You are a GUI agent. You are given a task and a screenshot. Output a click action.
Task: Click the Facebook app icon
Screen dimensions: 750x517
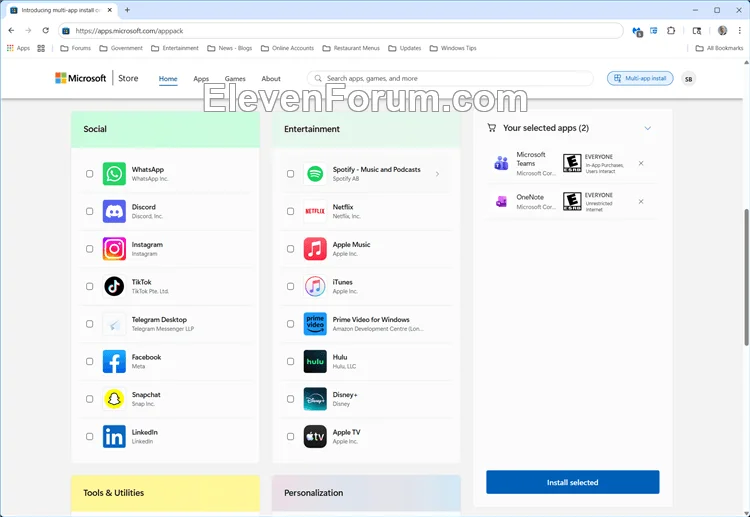pos(114,362)
